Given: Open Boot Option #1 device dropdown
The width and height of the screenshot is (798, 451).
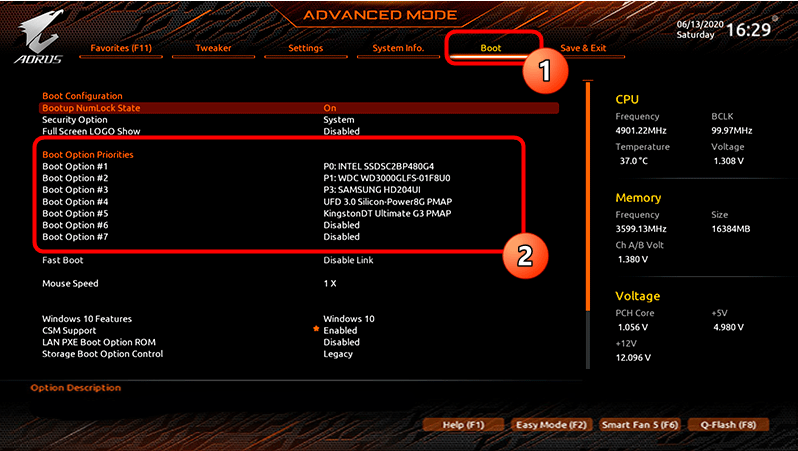Looking at the screenshot, I should [379, 166].
